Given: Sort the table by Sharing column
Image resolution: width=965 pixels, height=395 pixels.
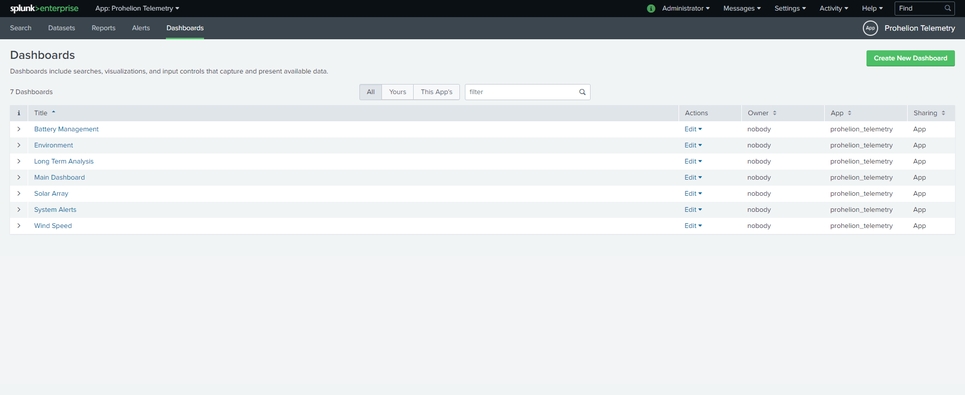Looking at the screenshot, I should click(929, 113).
